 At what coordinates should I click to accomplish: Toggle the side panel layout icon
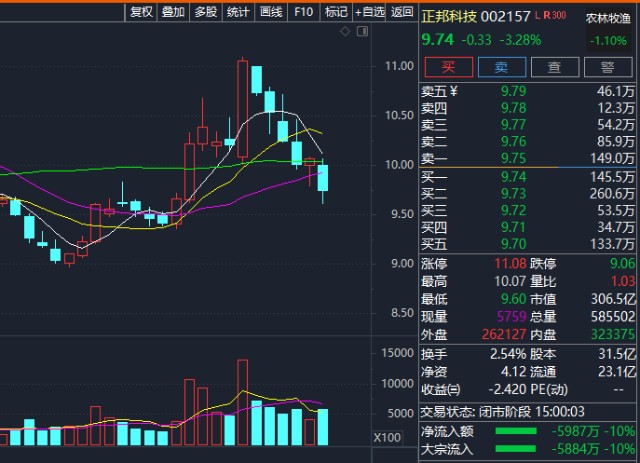362,31
